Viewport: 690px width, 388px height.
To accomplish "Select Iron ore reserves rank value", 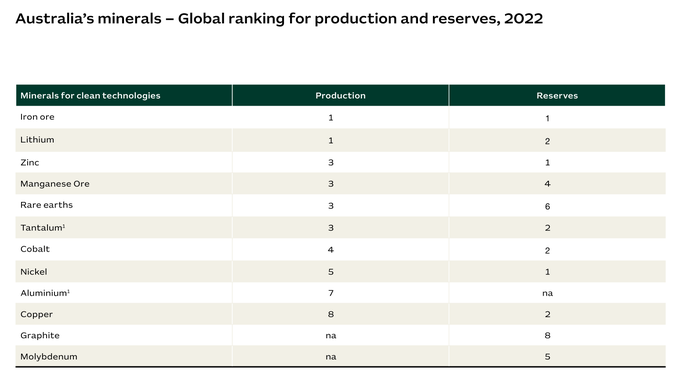I will [x=547, y=118].
